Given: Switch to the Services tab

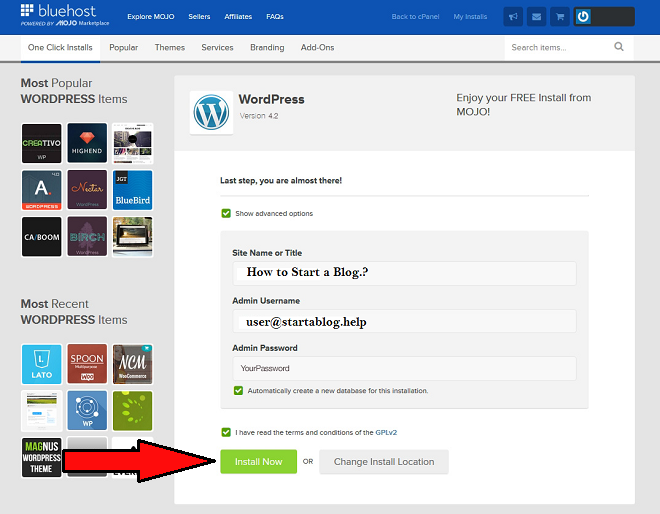Looking at the screenshot, I should tap(217, 48).
